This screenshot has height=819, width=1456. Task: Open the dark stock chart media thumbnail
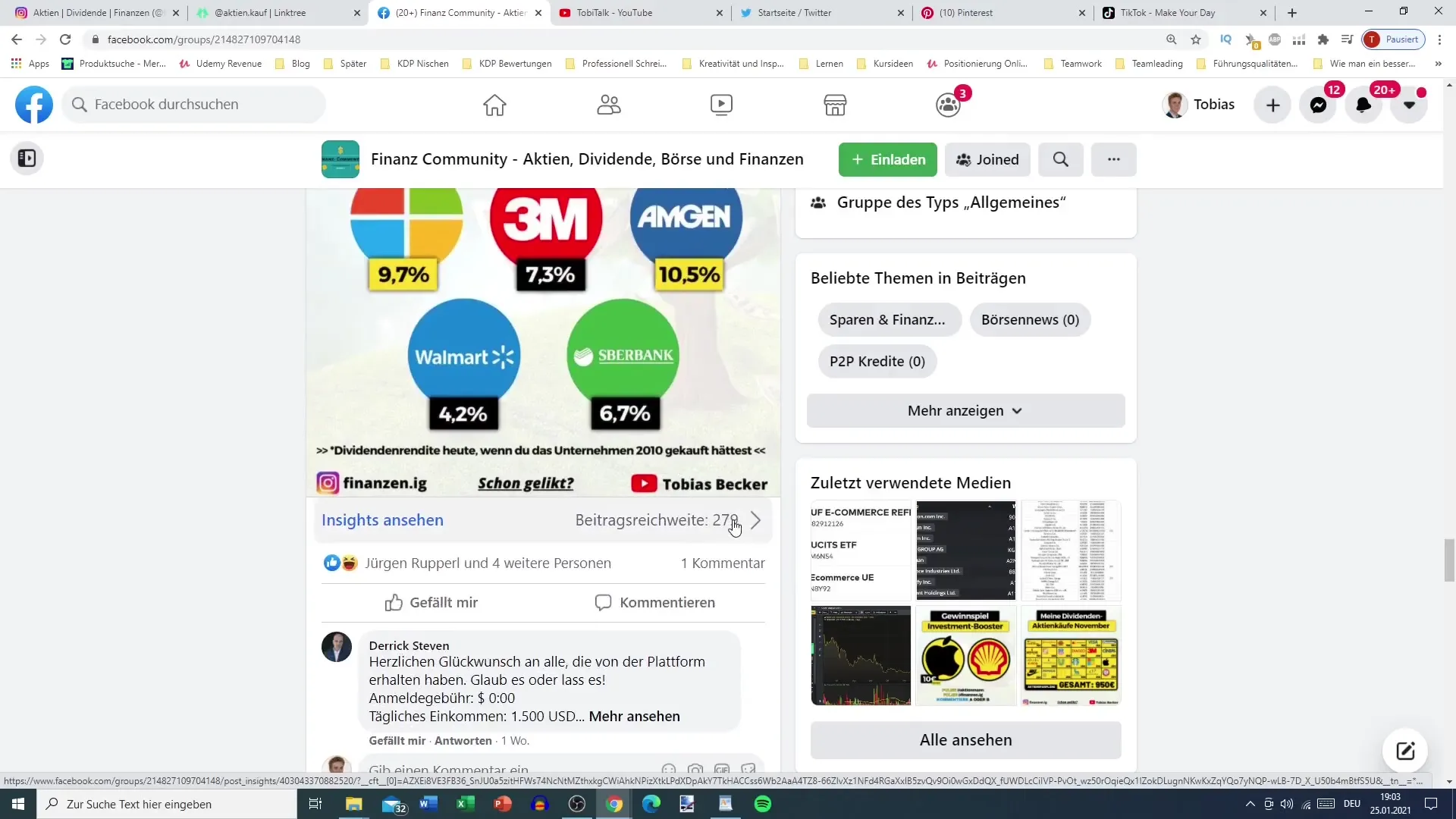coord(861,656)
